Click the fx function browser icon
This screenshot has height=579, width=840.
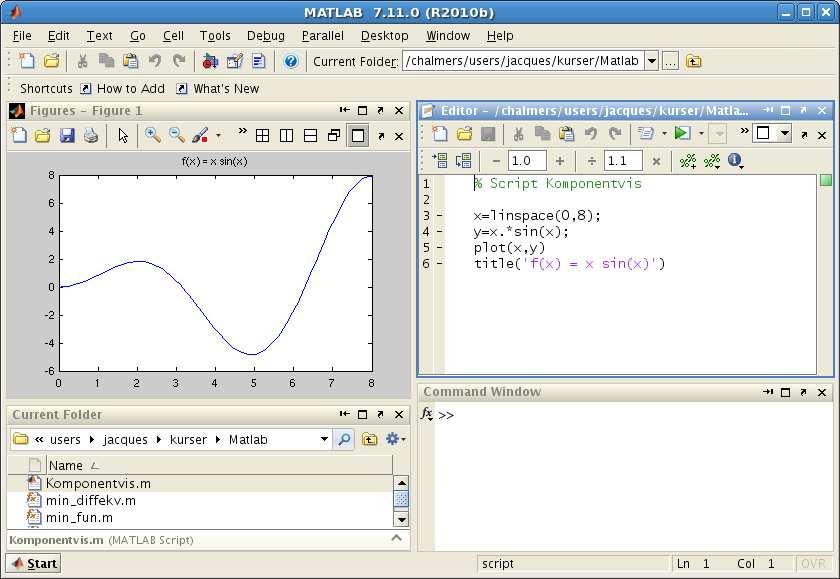[427, 414]
